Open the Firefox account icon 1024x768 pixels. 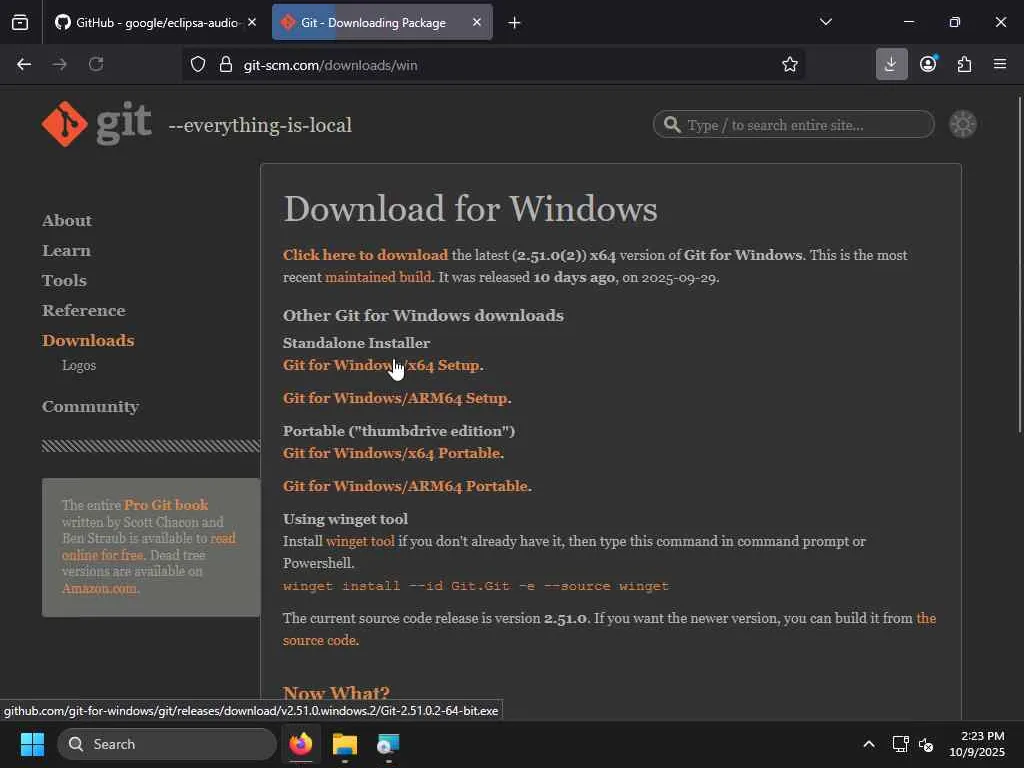click(928, 64)
